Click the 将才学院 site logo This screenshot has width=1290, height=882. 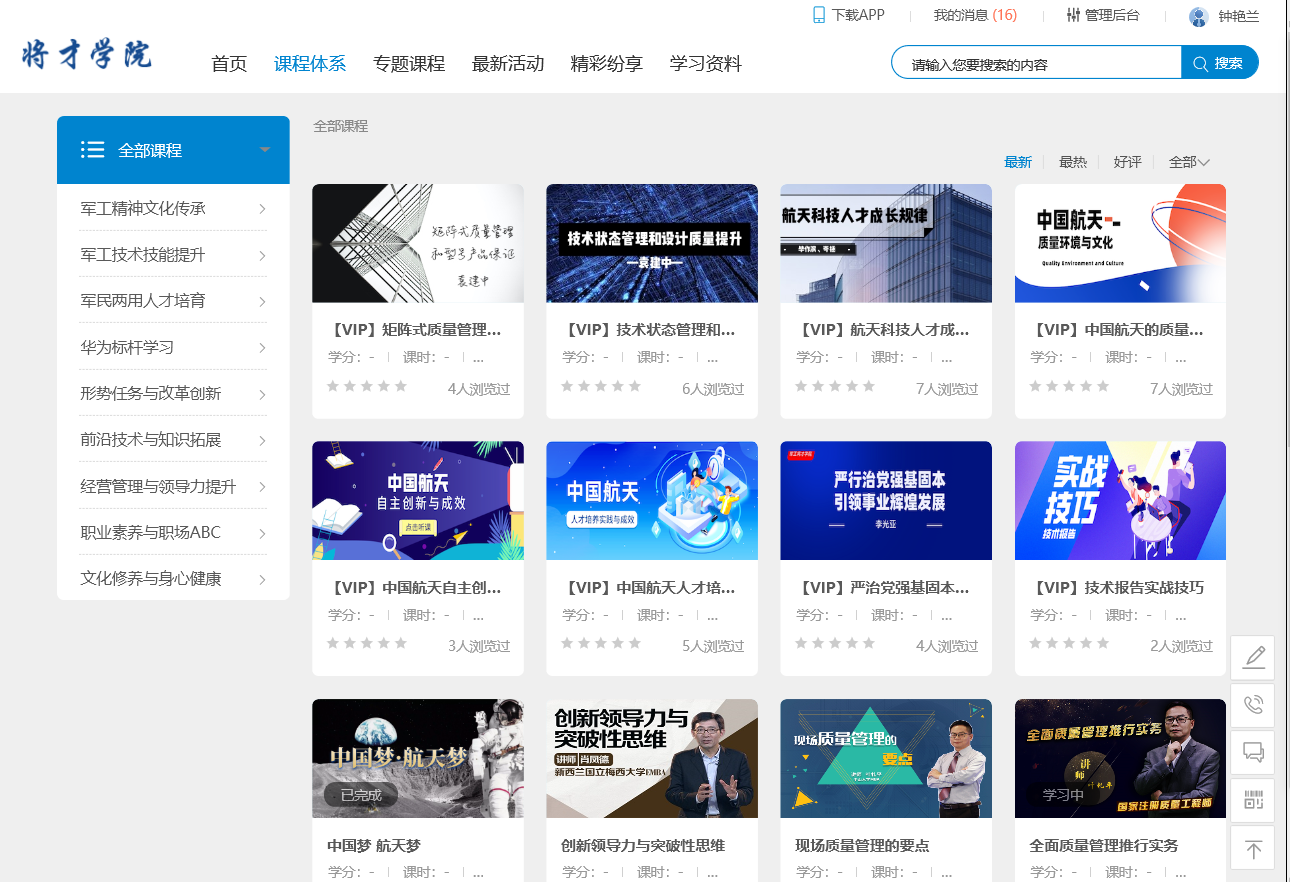click(x=86, y=54)
